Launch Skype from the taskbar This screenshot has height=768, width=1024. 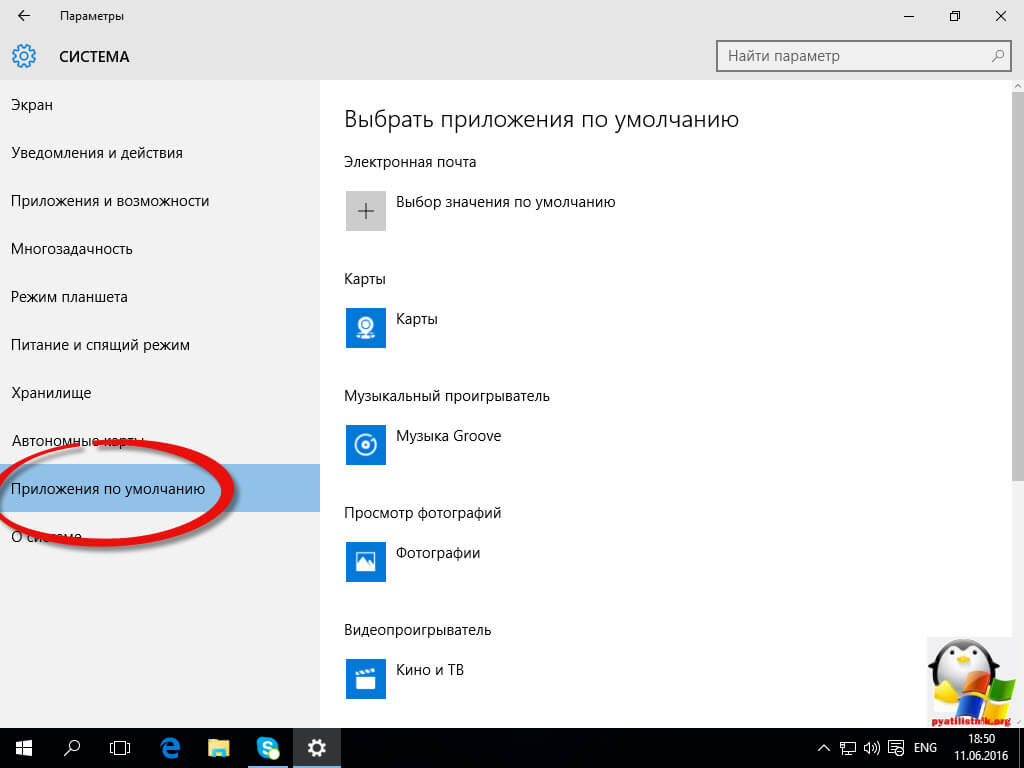point(268,747)
